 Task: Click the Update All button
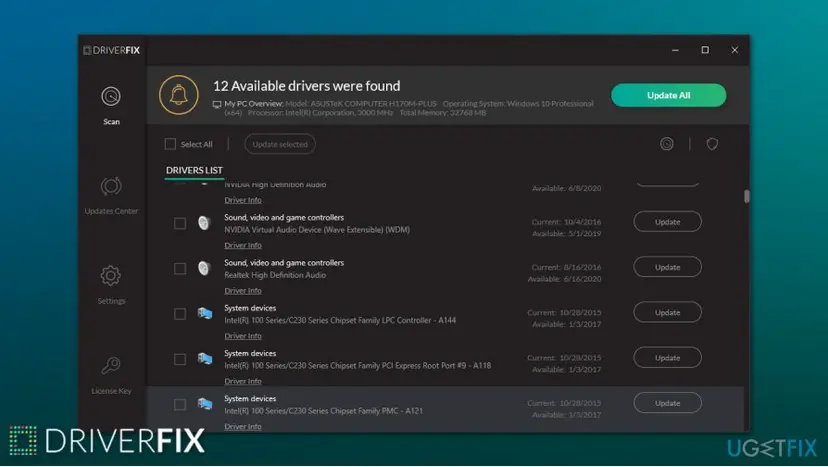pos(669,95)
